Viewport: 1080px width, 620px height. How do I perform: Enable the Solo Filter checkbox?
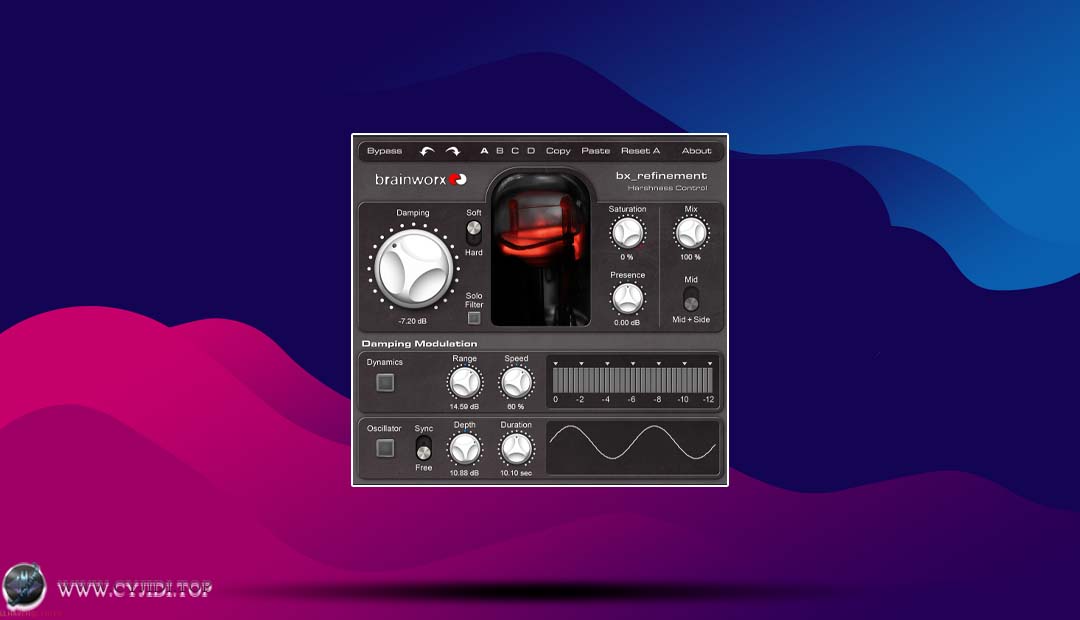pyautogui.click(x=474, y=318)
